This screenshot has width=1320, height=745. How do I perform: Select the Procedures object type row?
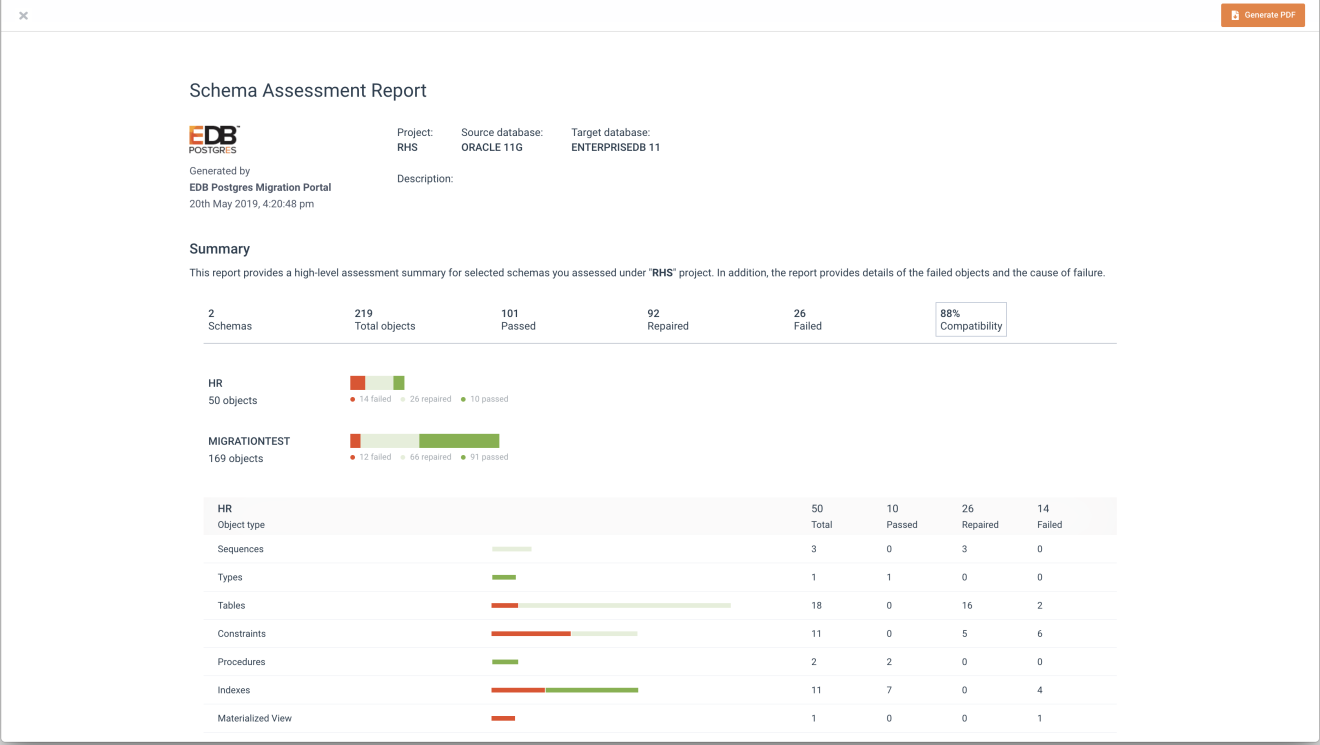click(660, 662)
